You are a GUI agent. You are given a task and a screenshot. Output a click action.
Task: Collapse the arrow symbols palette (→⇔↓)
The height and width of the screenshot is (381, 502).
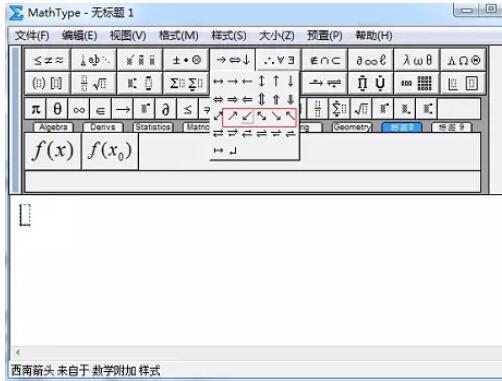coord(233,60)
